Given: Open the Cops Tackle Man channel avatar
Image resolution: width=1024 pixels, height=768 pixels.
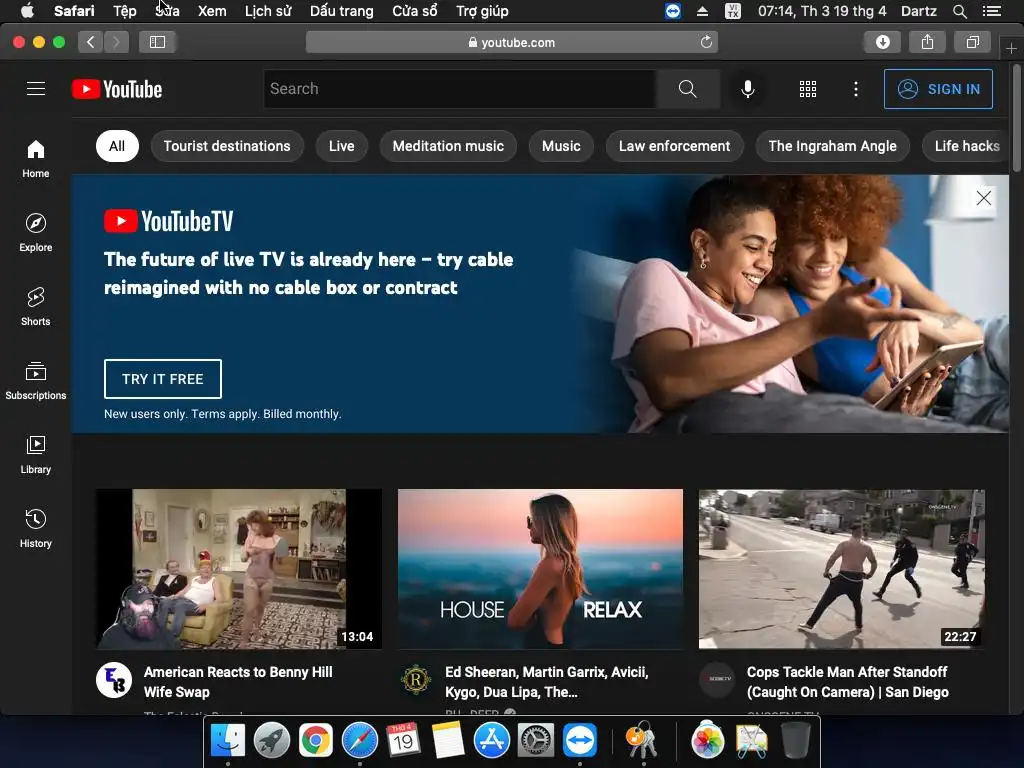Looking at the screenshot, I should coord(718,679).
